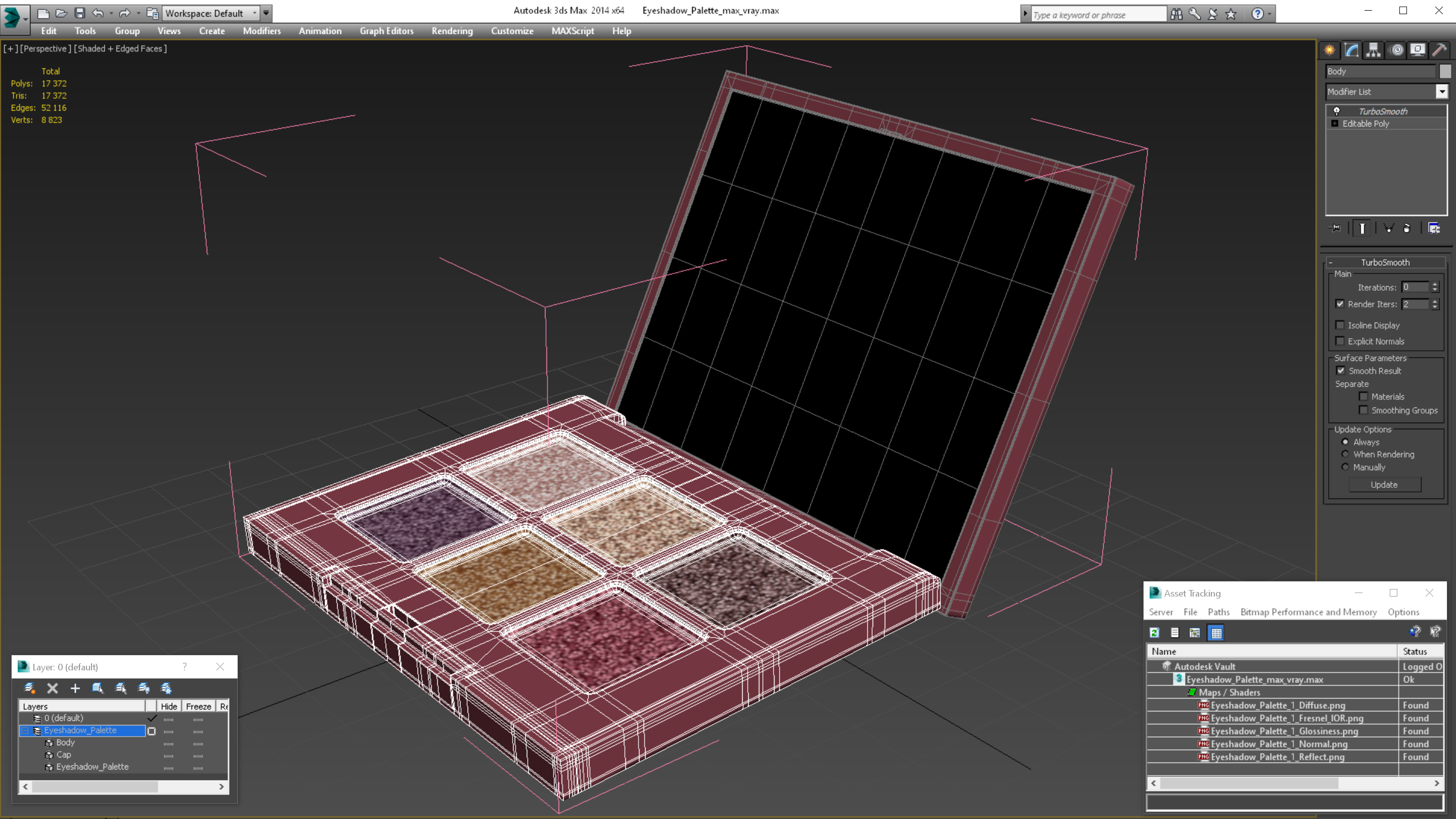Open the Utilities panel hammer icon
The image size is (1456, 819).
point(1439,51)
